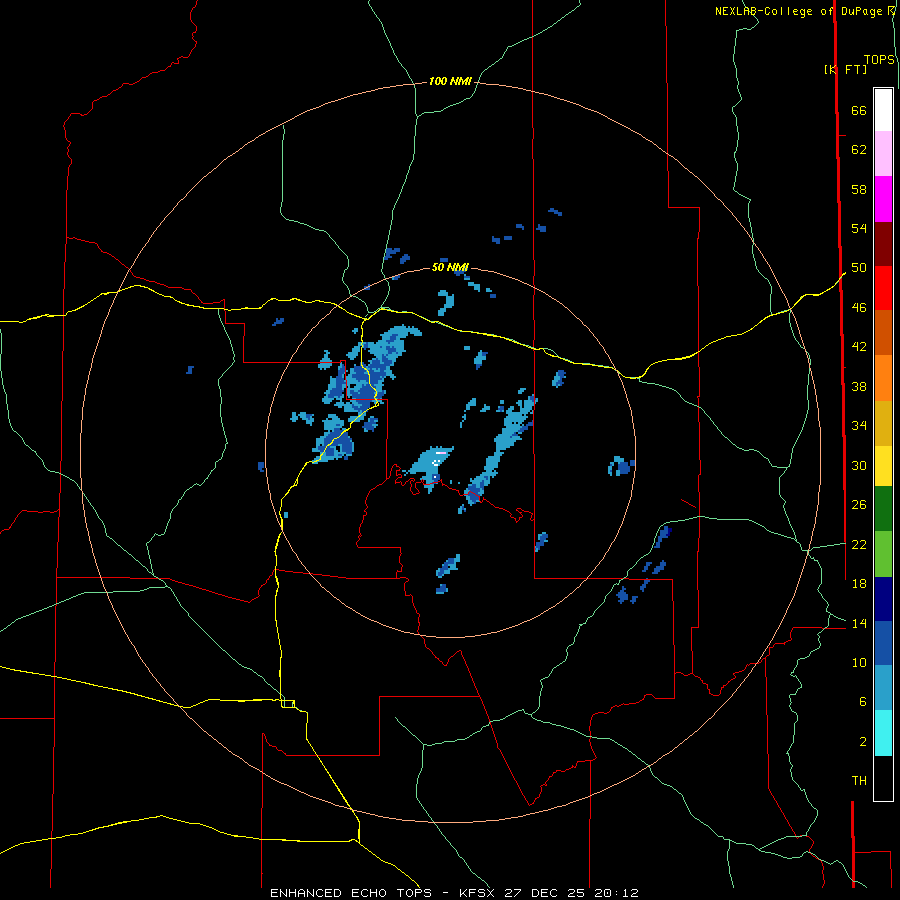Click the '18' value on the legend
The height and width of the screenshot is (900, 900).
pyautogui.click(x=859, y=584)
